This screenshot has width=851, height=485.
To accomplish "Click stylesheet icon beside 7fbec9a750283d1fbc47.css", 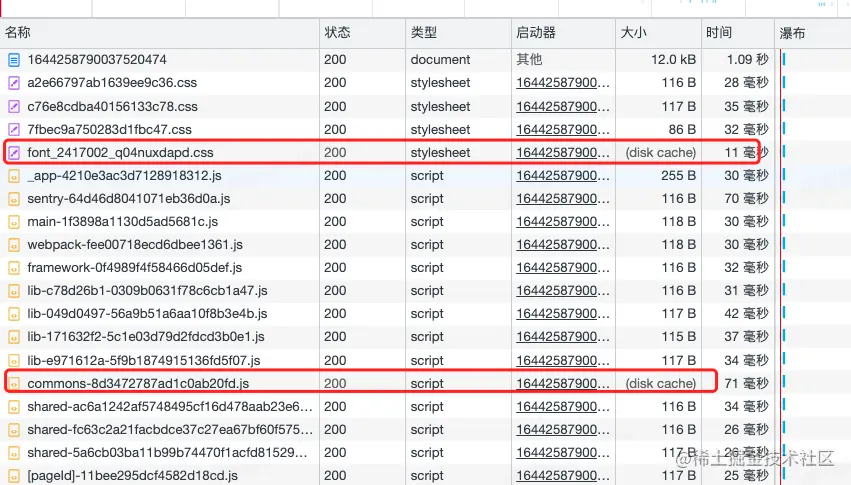I will tap(14, 130).
